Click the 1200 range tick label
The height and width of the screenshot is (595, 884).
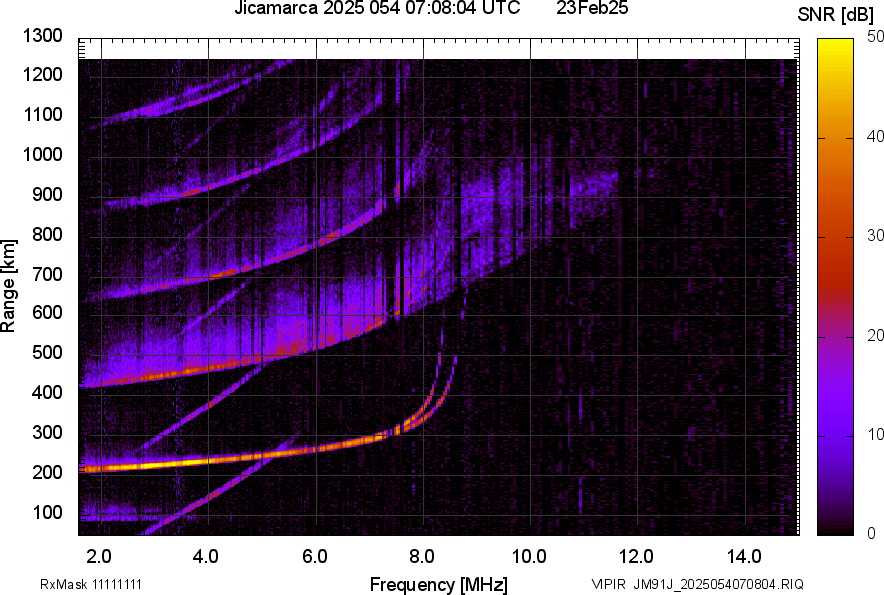pos(42,74)
